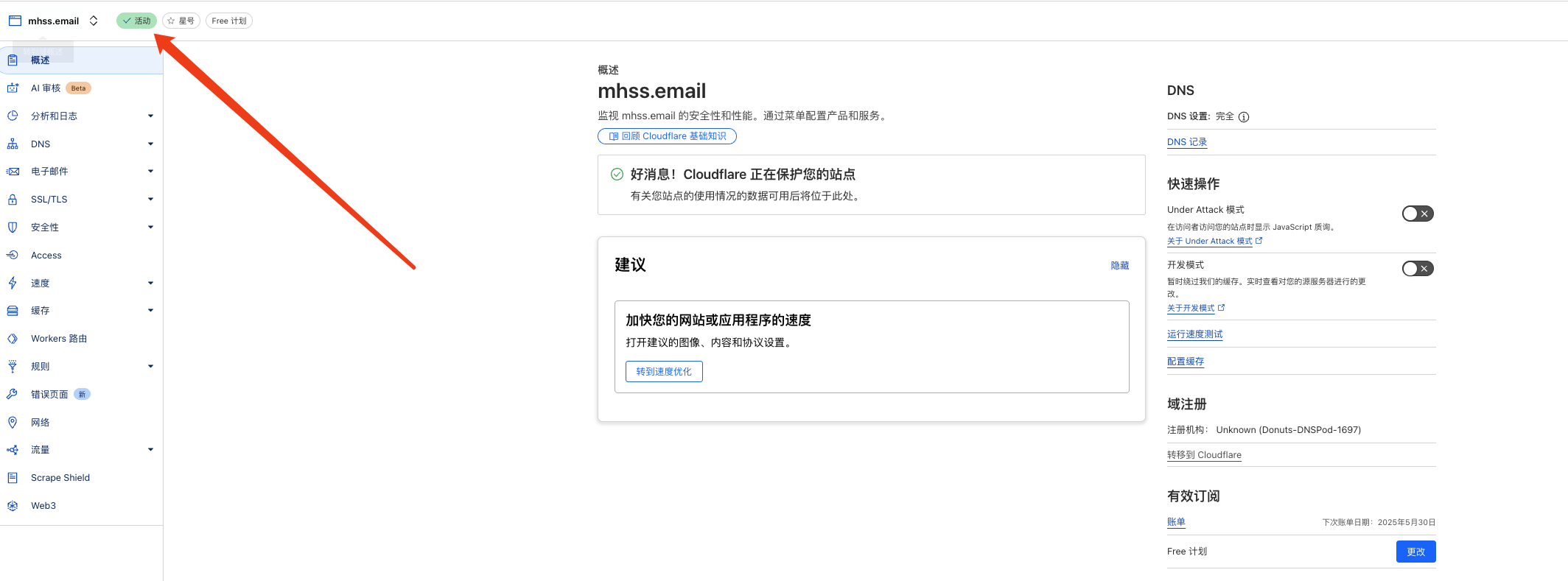Click the Beta badge beside AI 审核

click(x=78, y=88)
